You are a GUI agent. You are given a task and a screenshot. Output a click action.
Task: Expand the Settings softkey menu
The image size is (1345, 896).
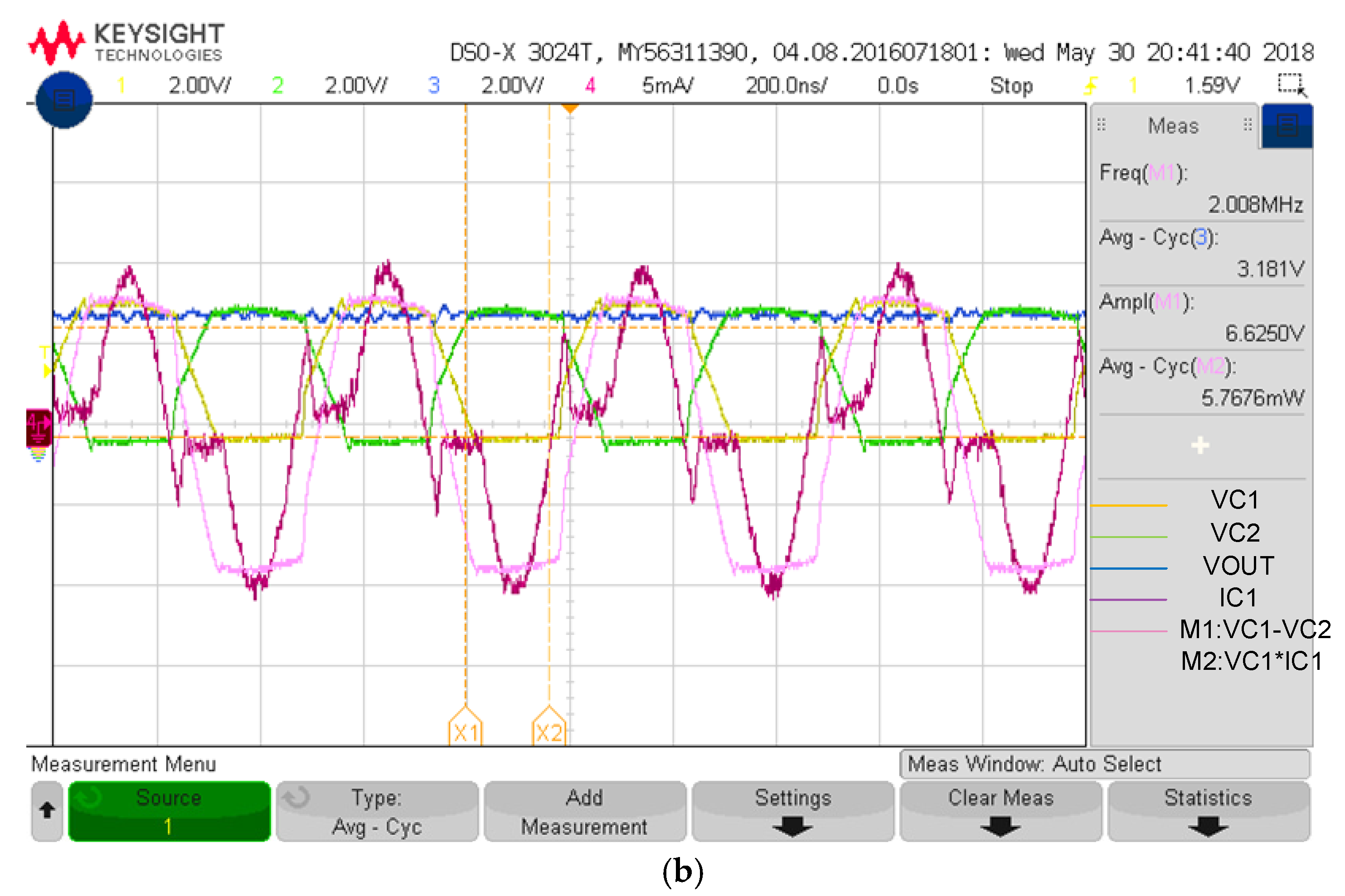[792, 811]
